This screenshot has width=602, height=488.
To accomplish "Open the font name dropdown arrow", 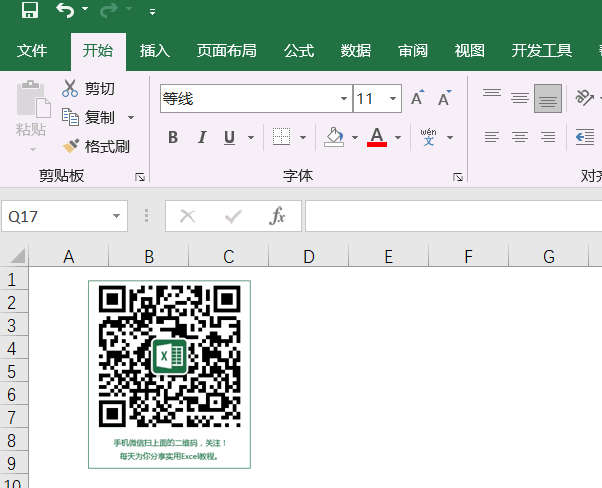I will tap(344, 99).
